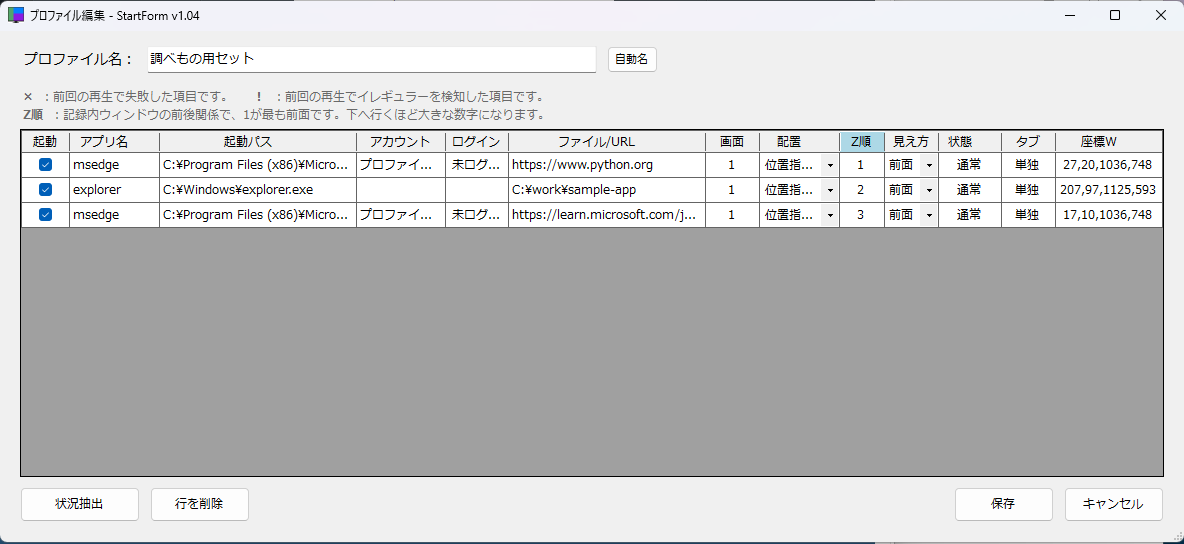The height and width of the screenshot is (544, 1184).
Task: Sort by the Z順 column header
Action: click(x=862, y=141)
